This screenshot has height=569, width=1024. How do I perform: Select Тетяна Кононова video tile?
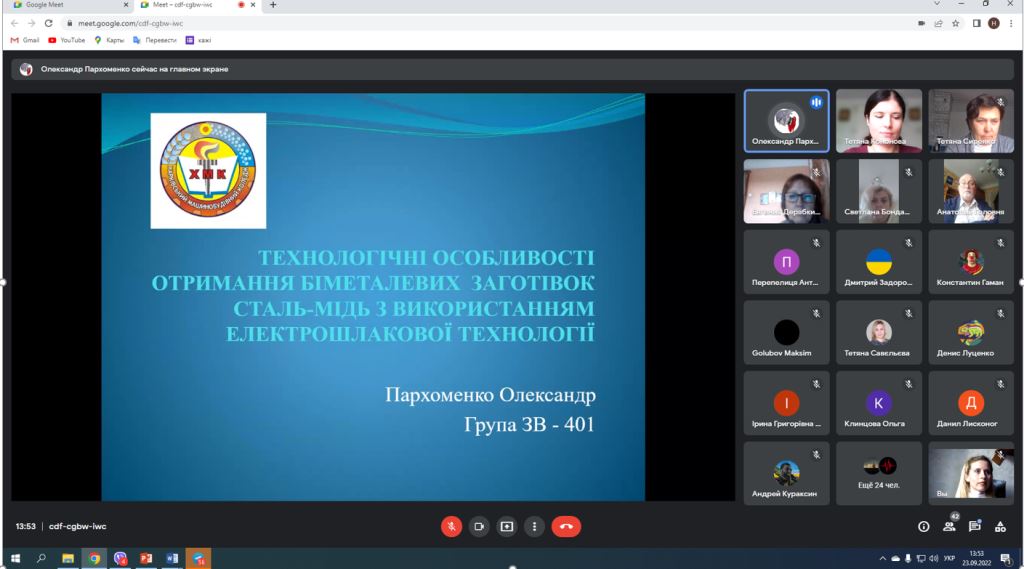(x=879, y=121)
